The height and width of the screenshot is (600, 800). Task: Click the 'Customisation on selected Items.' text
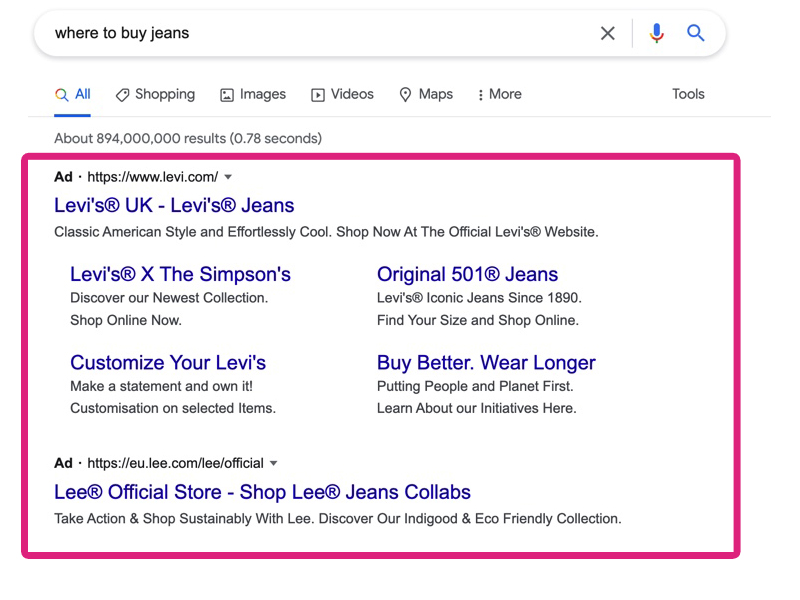[173, 408]
